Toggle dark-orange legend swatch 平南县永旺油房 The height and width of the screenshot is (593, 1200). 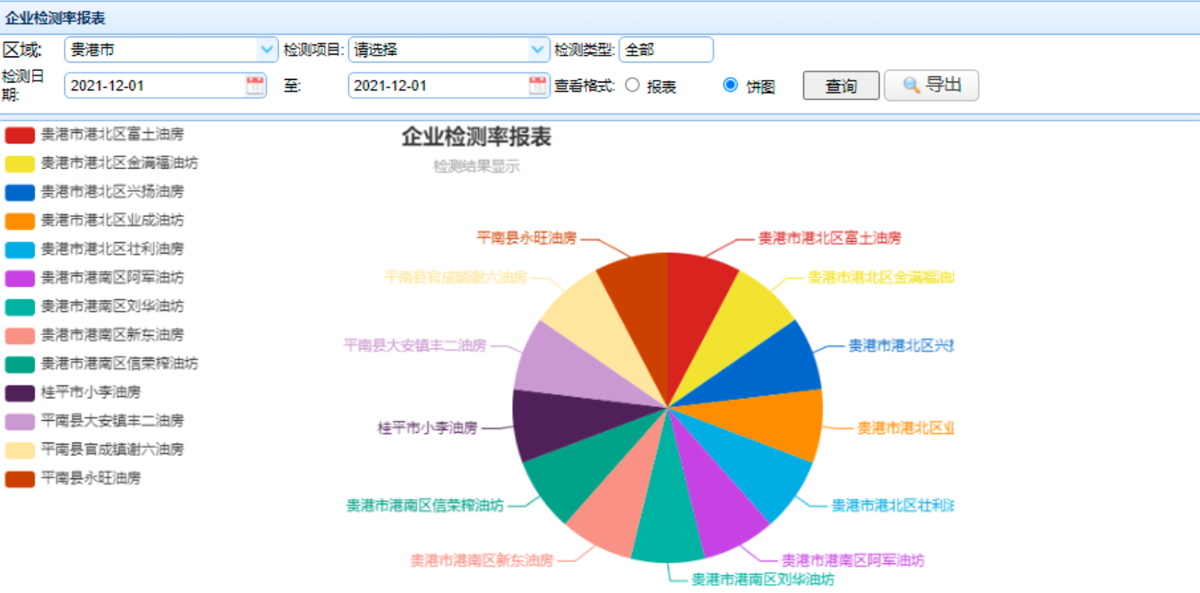click(x=20, y=479)
